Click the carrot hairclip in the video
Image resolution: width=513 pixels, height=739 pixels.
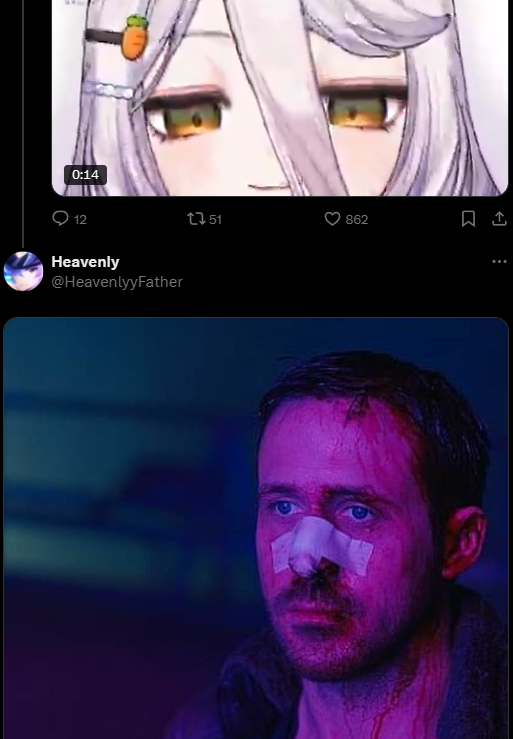click(135, 37)
